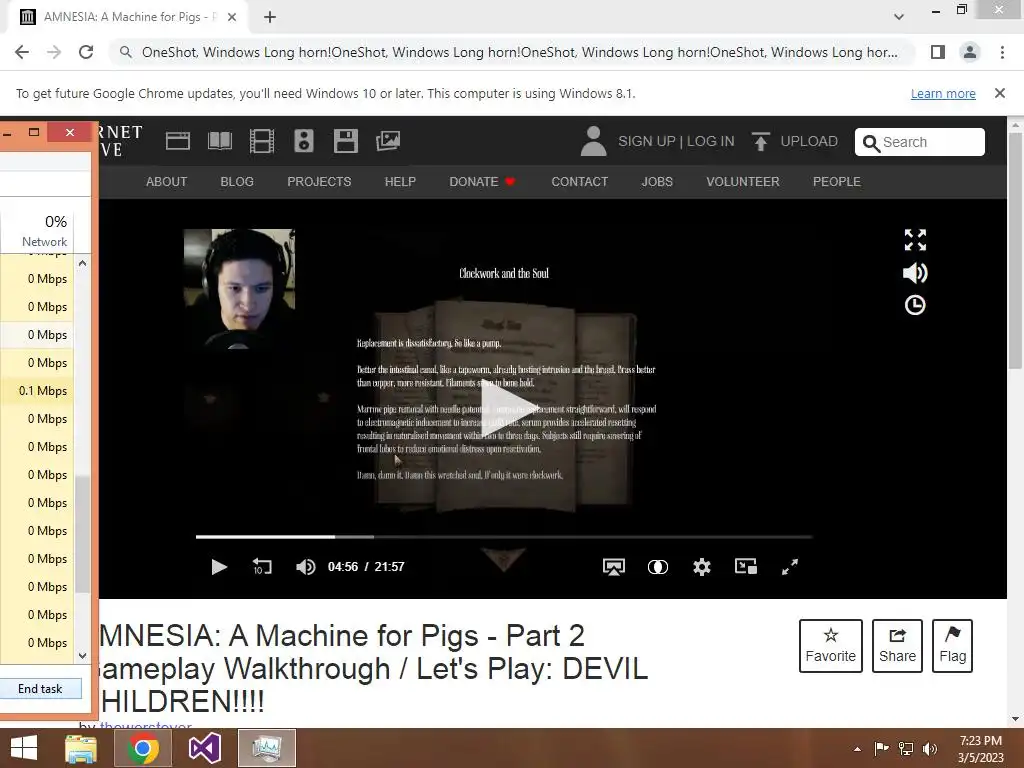This screenshot has width=1024, height=768.
Task: Open File Explorer from the taskbar
Action: (x=81, y=748)
